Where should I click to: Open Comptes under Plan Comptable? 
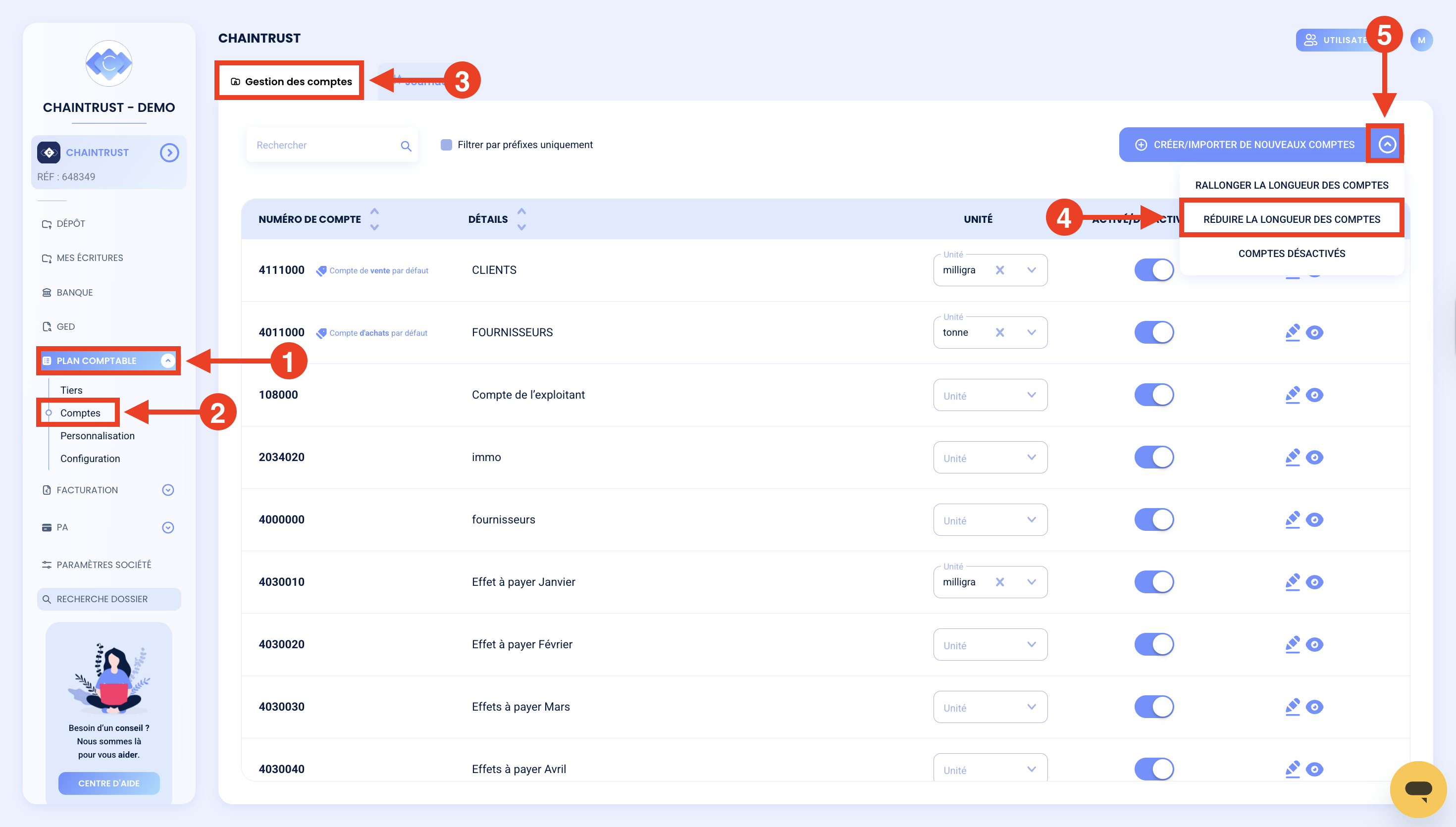point(80,413)
